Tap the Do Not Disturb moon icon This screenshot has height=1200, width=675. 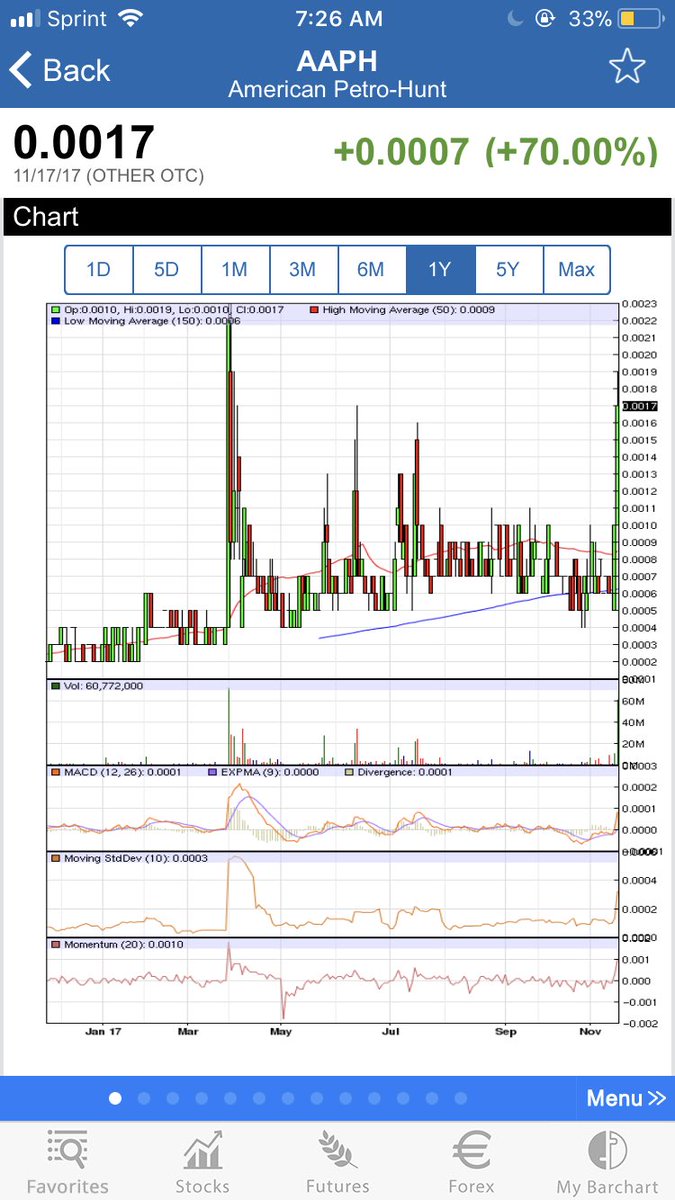[x=514, y=18]
